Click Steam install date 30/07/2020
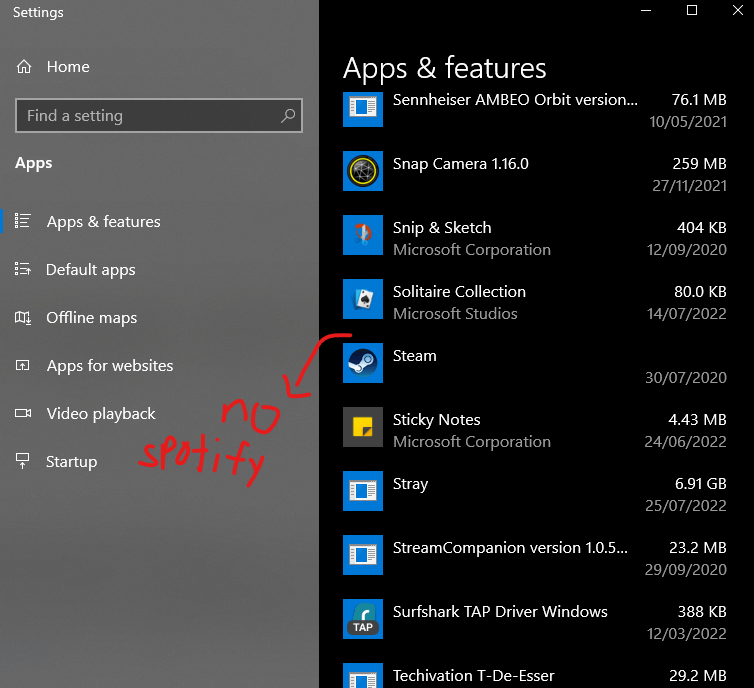This screenshot has height=688, width=754. [x=686, y=377]
